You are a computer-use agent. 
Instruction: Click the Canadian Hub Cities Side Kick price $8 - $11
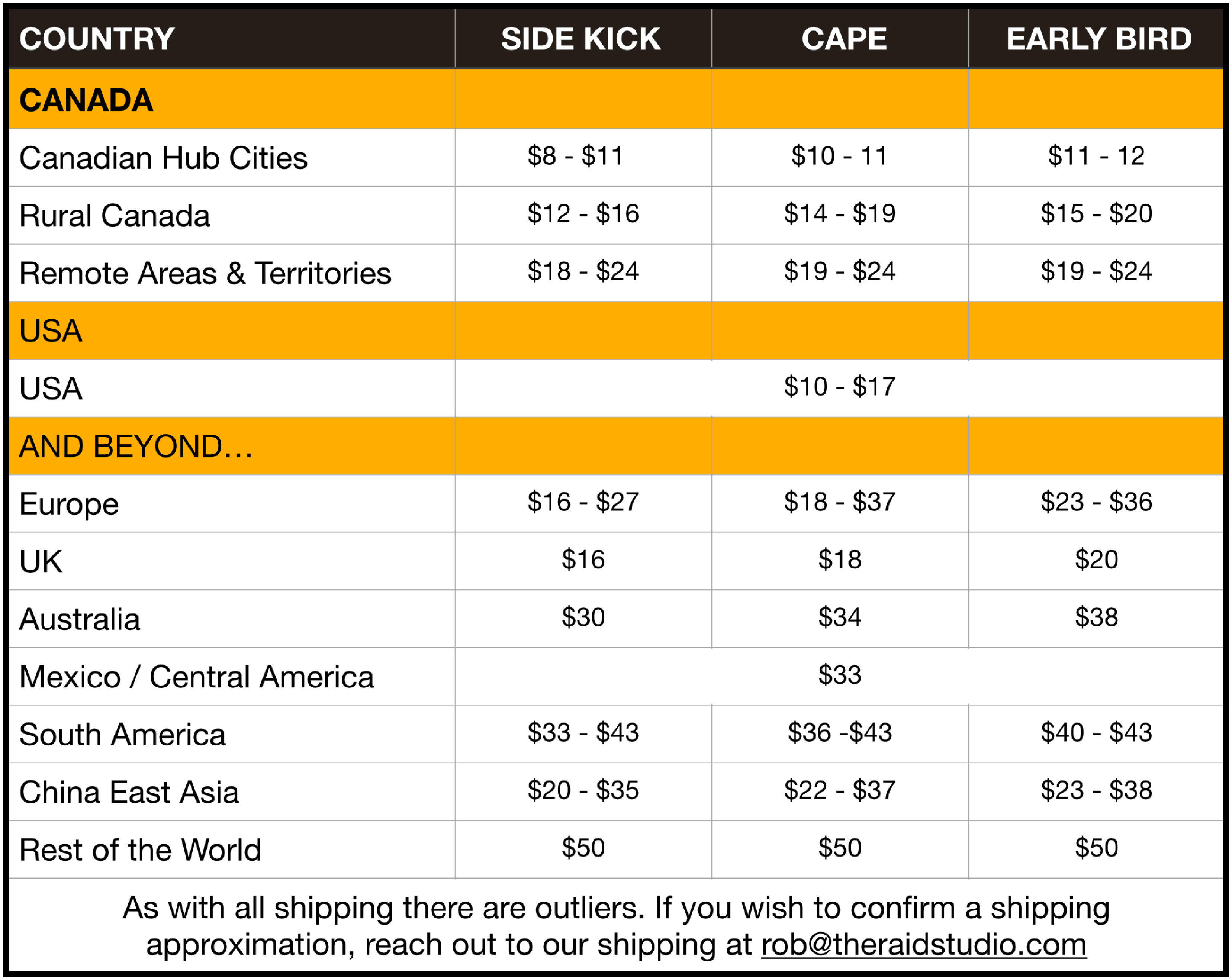point(575,156)
